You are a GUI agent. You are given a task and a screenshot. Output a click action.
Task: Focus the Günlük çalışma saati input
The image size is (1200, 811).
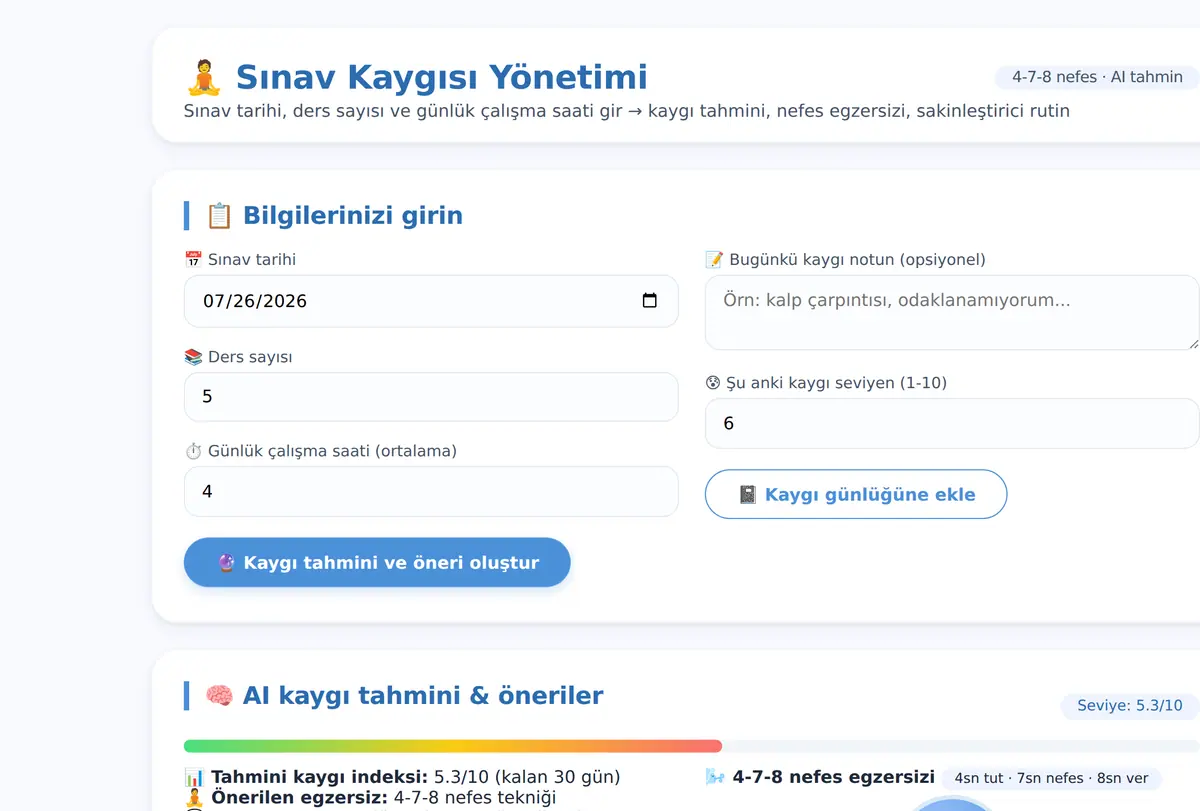pos(431,491)
